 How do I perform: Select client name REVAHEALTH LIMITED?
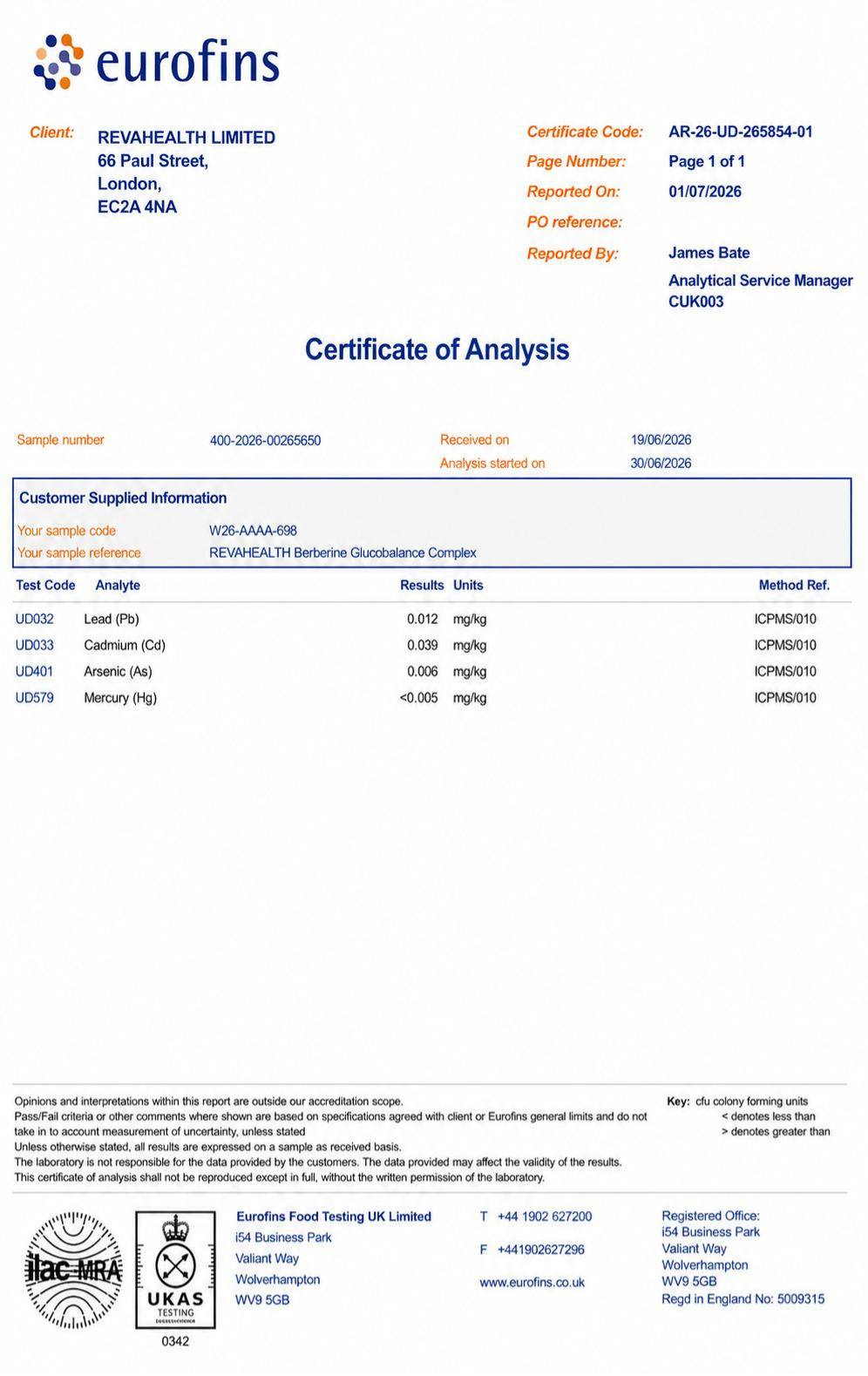coord(186,138)
